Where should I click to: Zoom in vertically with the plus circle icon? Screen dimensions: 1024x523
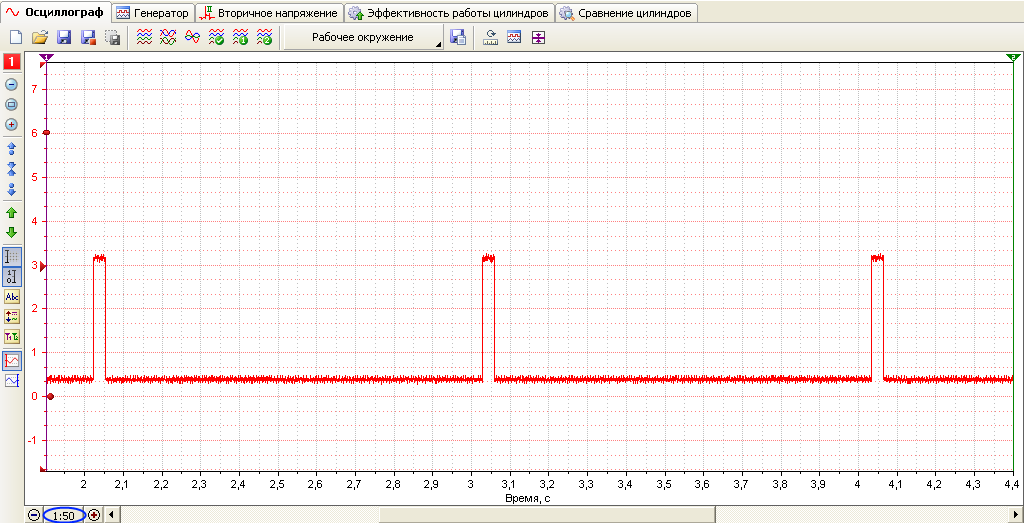[11, 124]
